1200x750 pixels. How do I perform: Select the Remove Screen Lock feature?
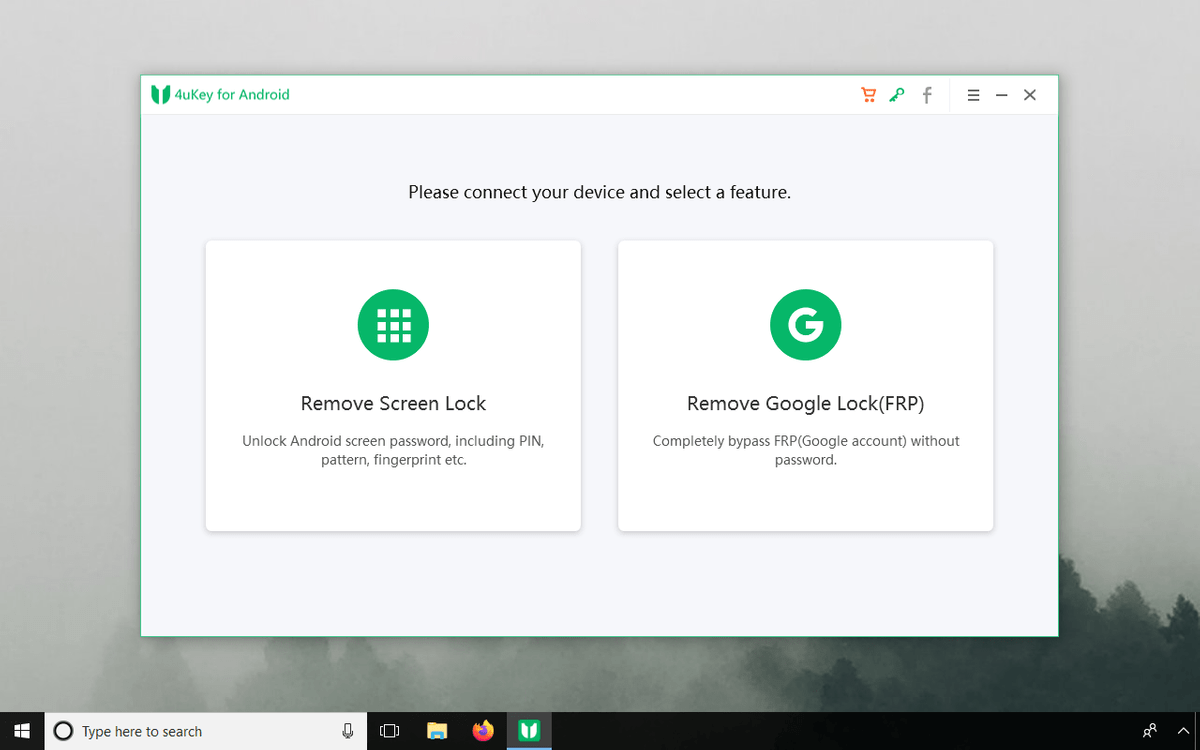point(393,403)
